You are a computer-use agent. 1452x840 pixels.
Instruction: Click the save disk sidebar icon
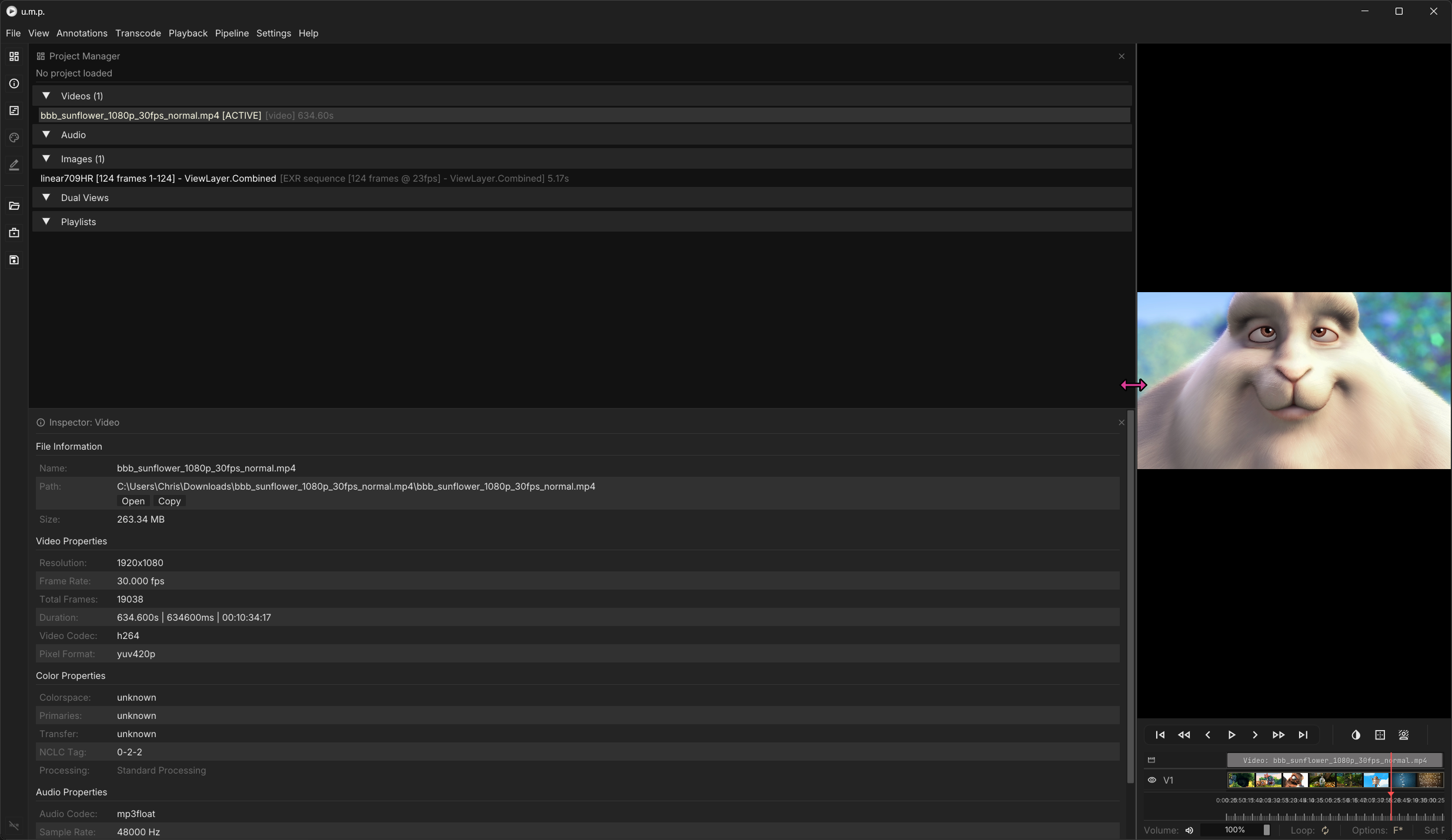[x=14, y=260]
